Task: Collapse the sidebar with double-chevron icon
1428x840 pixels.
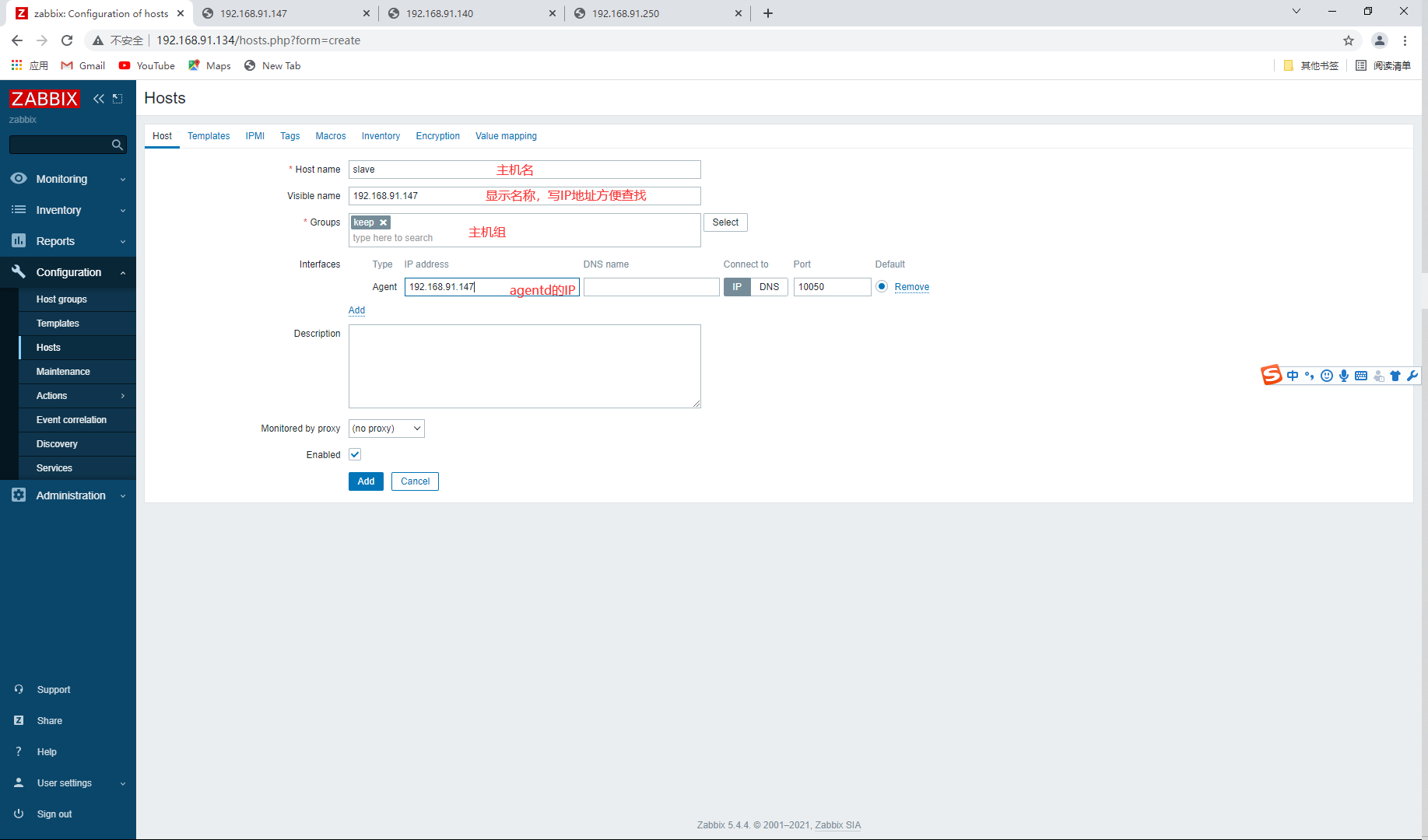Action: tap(99, 99)
